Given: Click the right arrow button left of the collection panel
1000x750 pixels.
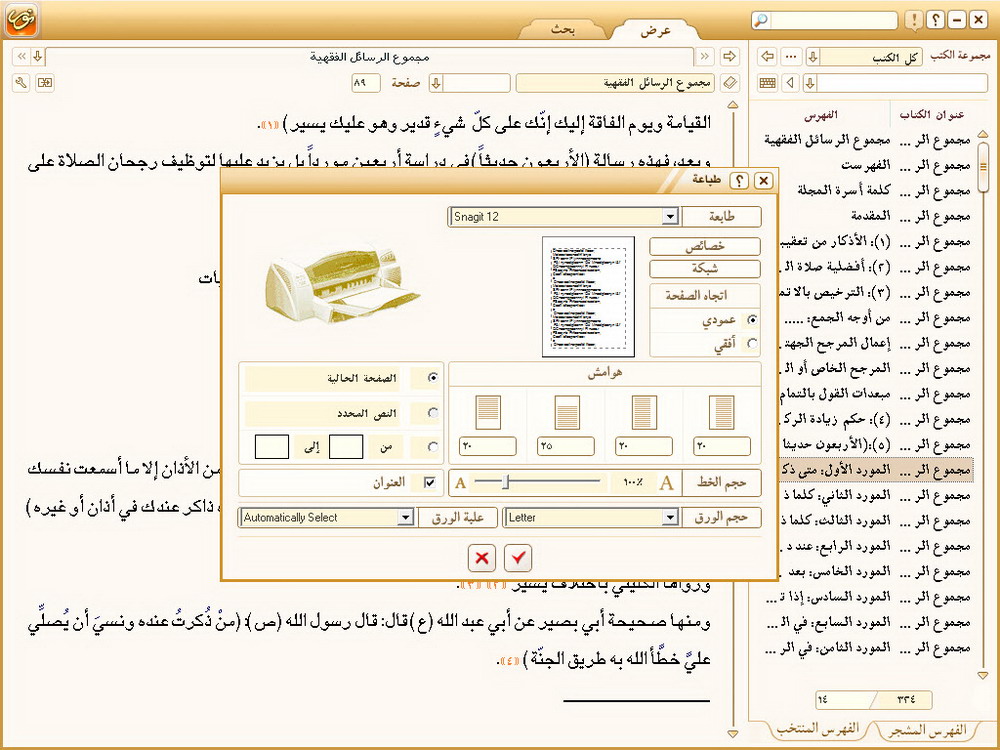Looking at the screenshot, I should (730, 57).
